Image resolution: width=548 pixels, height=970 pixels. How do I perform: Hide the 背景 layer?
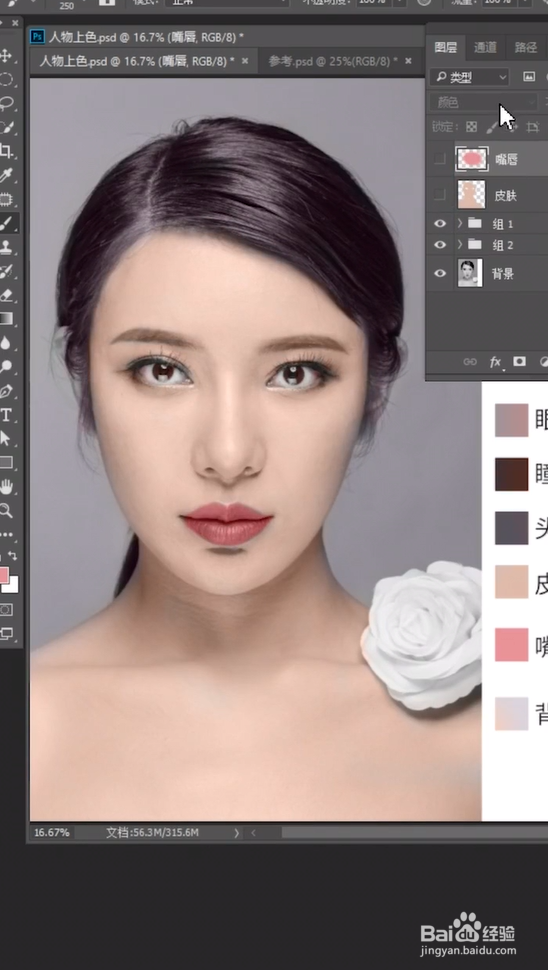pyautogui.click(x=440, y=273)
